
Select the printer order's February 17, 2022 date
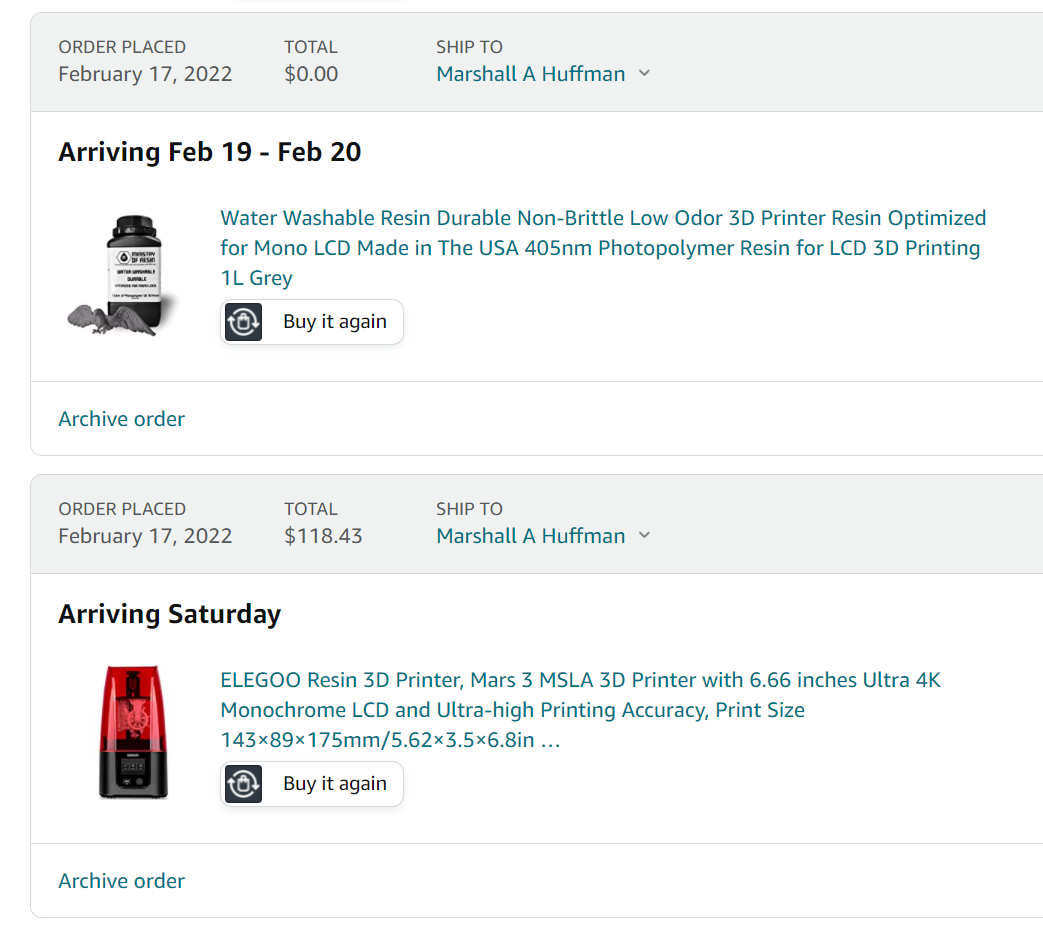(x=145, y=536)
